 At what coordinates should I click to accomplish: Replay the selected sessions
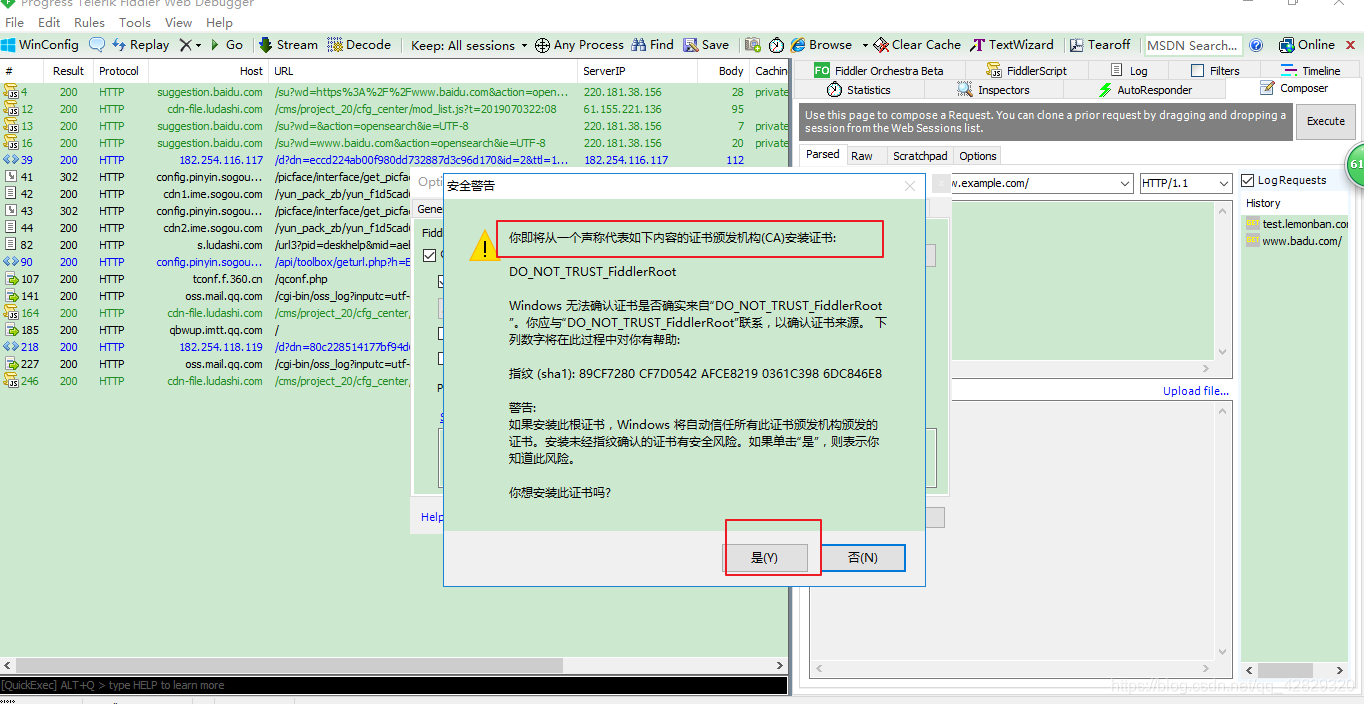(141, 45)
